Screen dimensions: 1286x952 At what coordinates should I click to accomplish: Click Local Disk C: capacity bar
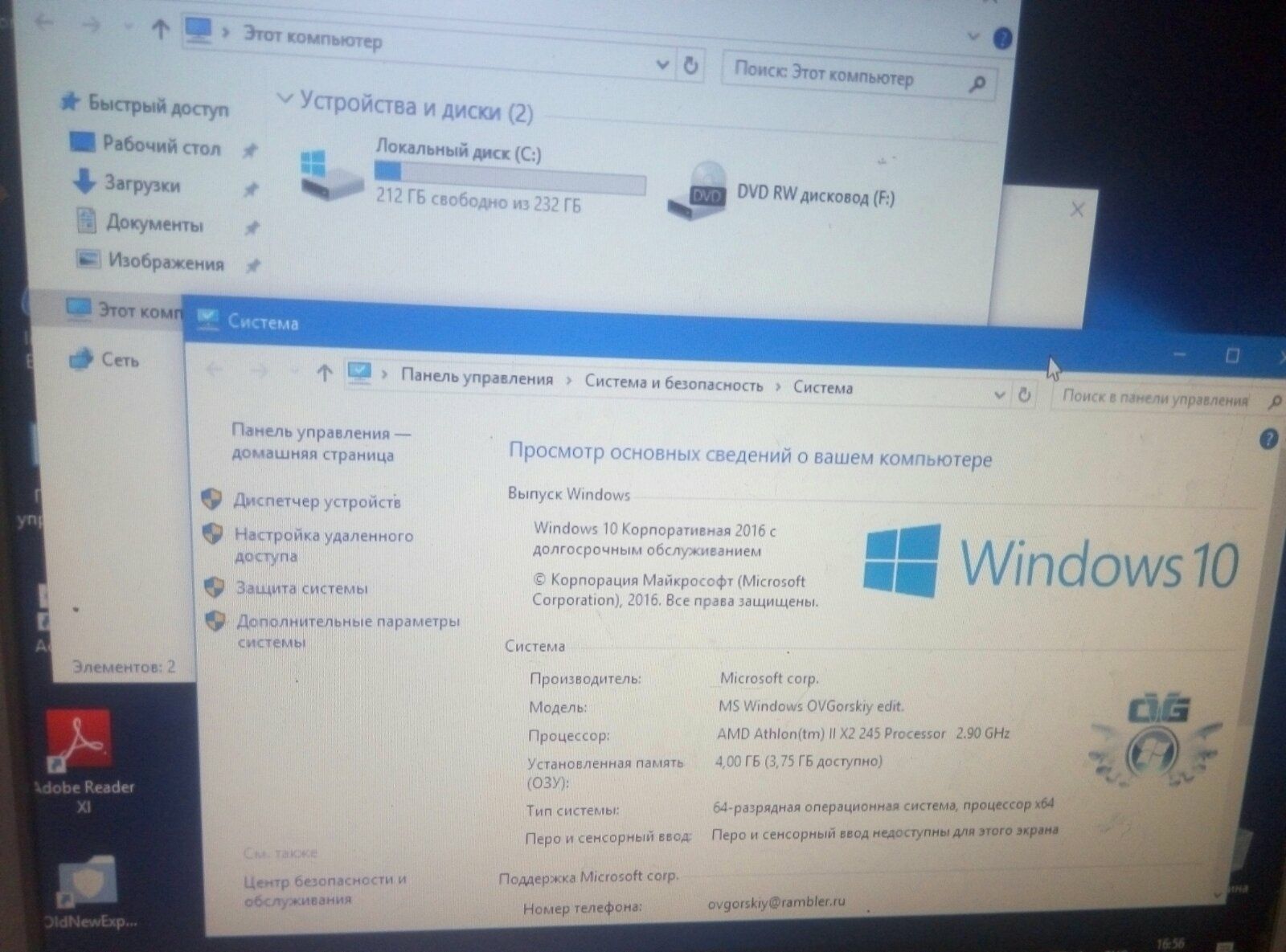pyautogui.click(x=510, y=178)
